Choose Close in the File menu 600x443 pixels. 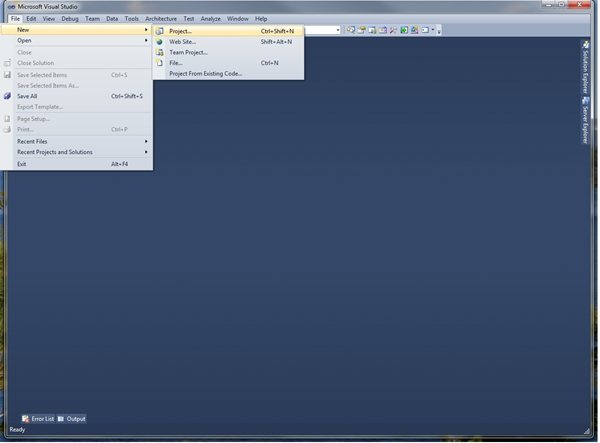point(77,52)
